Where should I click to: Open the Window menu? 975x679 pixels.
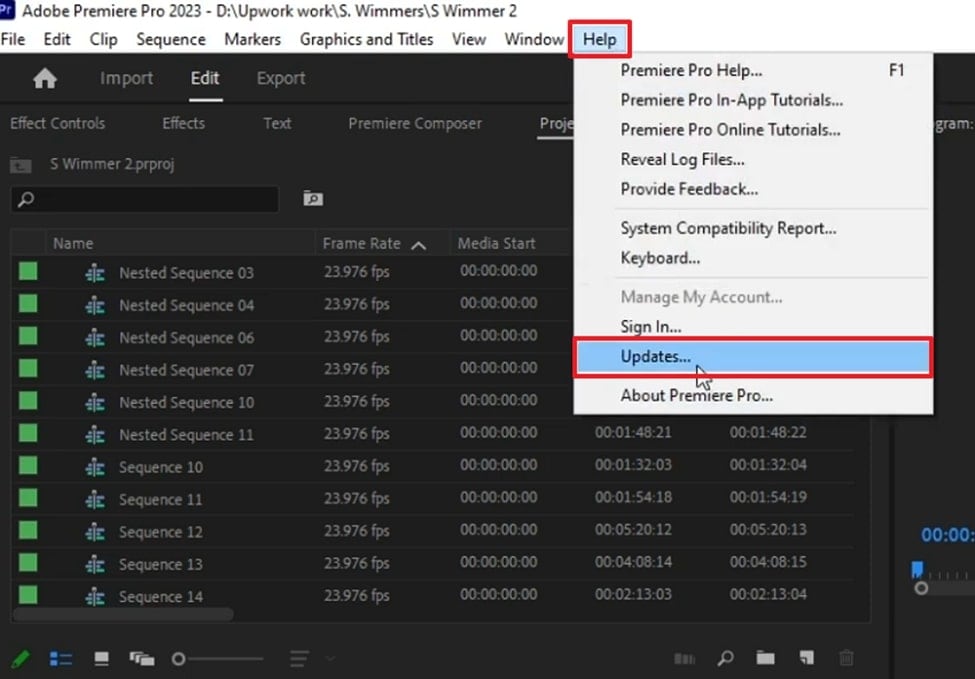pos(534,39)
